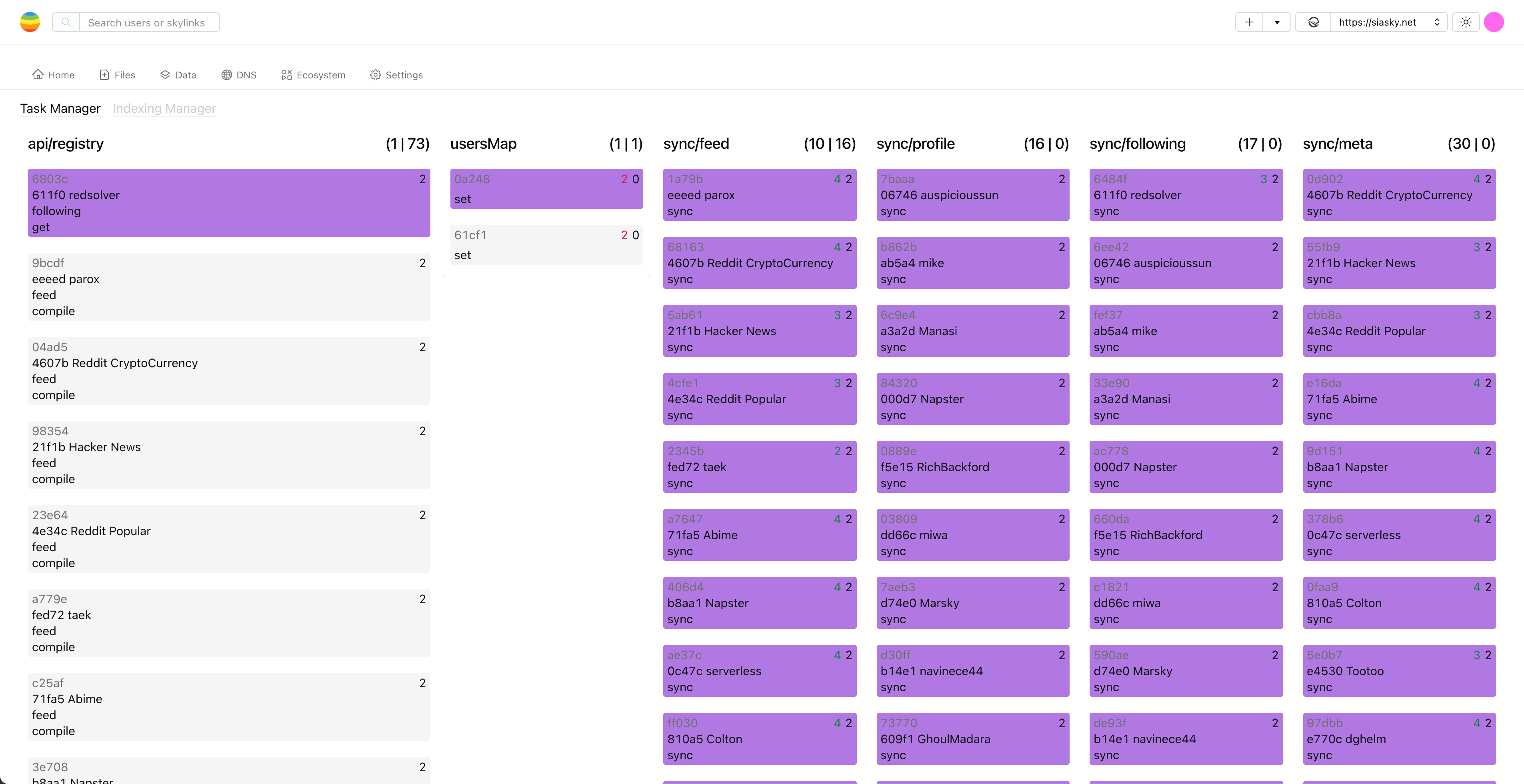This screenshot has width=1524, height=784.
Task: Open the Ecosystem nav item
Action: 314,74
